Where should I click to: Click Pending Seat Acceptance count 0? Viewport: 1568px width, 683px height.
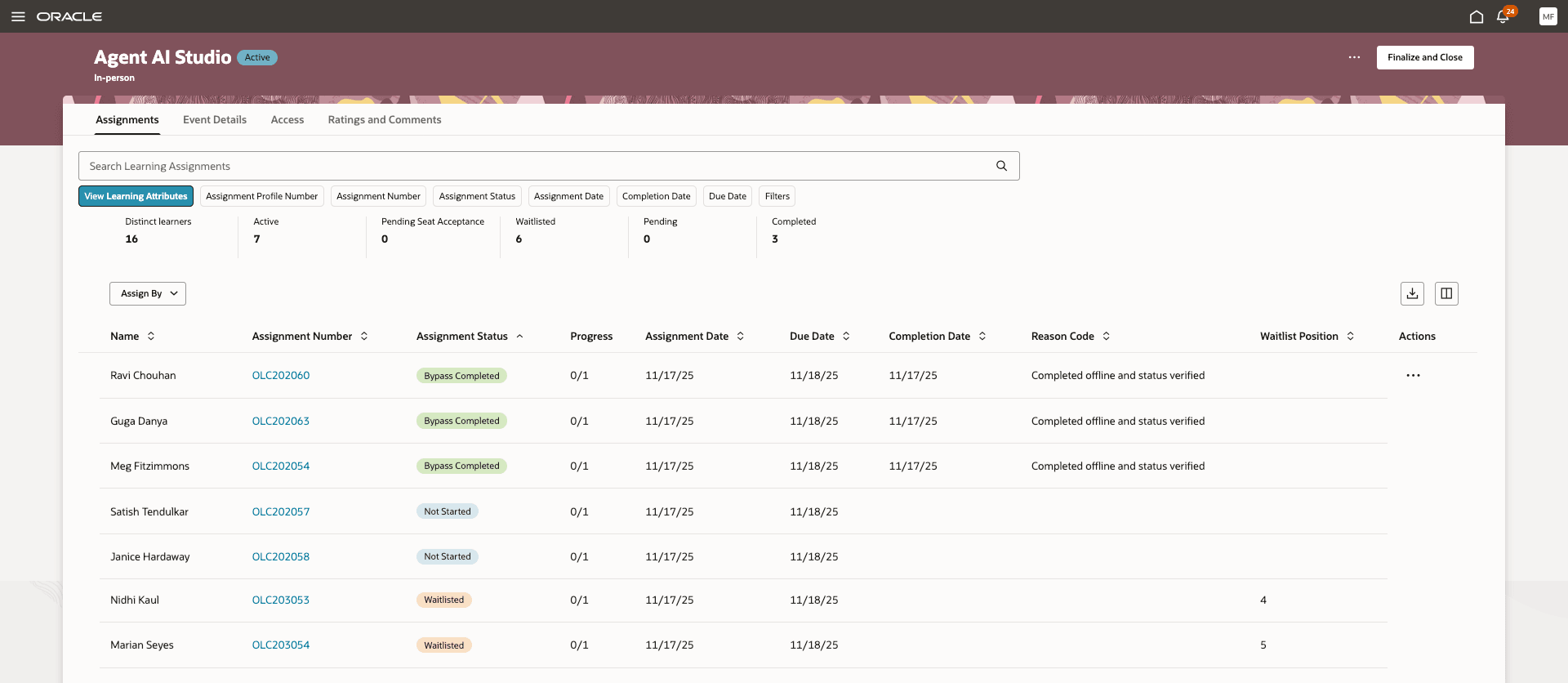point(385,239)
